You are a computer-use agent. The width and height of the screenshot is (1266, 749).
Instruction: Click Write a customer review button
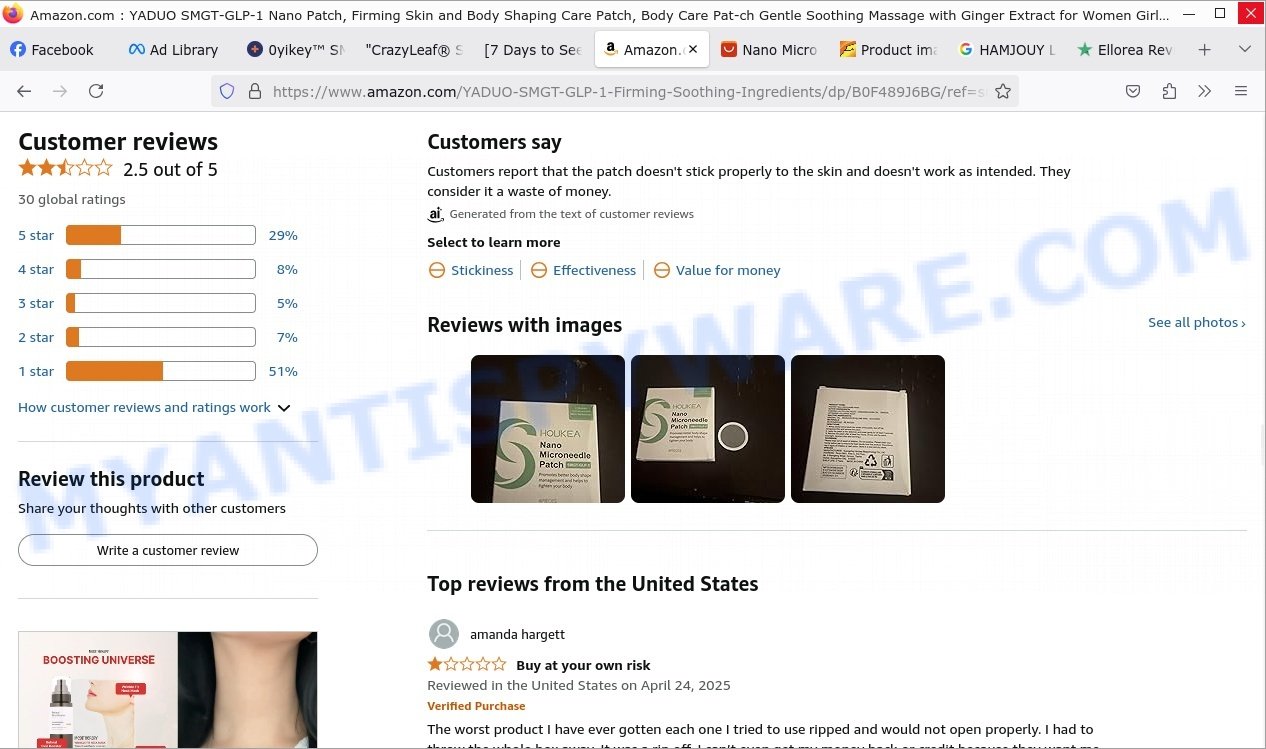pyautogui.click(x=168, y=550)
